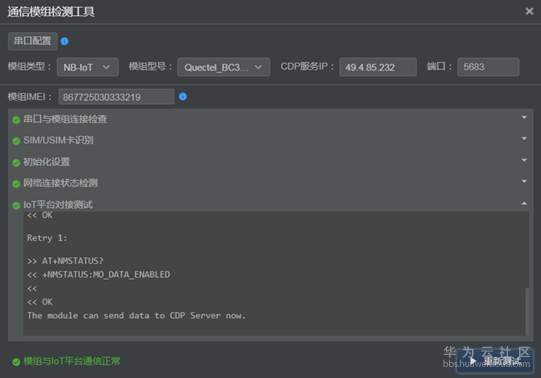Click the green check icon for IoT平台对接测试

pyautogui.click(x=16, y=206)
